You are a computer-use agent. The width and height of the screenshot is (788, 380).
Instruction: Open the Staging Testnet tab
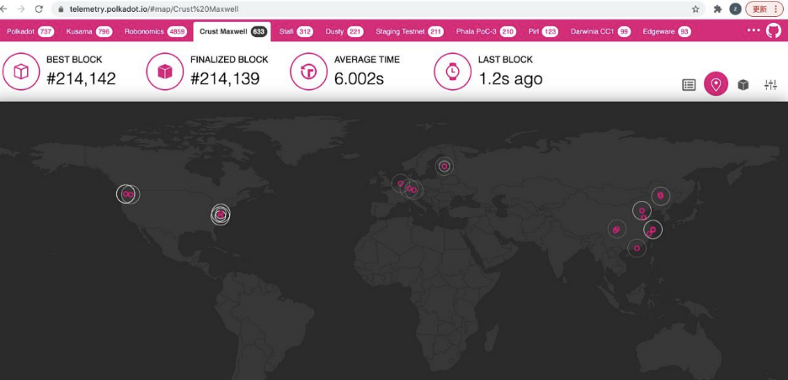[x=410, y=31]
